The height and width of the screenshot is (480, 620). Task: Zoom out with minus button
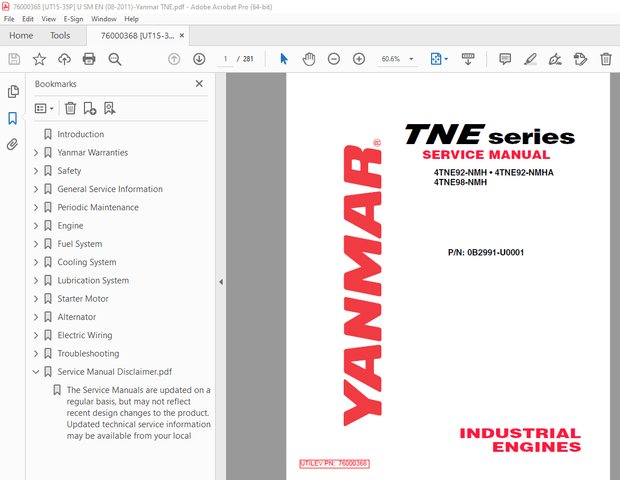click(334, 59)
